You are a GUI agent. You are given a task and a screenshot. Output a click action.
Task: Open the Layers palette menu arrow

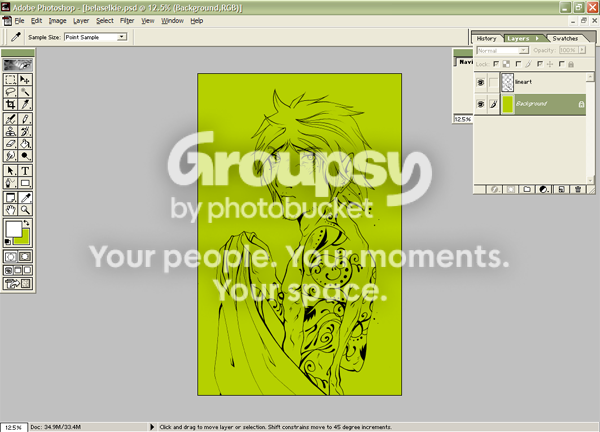click(537, 38)
